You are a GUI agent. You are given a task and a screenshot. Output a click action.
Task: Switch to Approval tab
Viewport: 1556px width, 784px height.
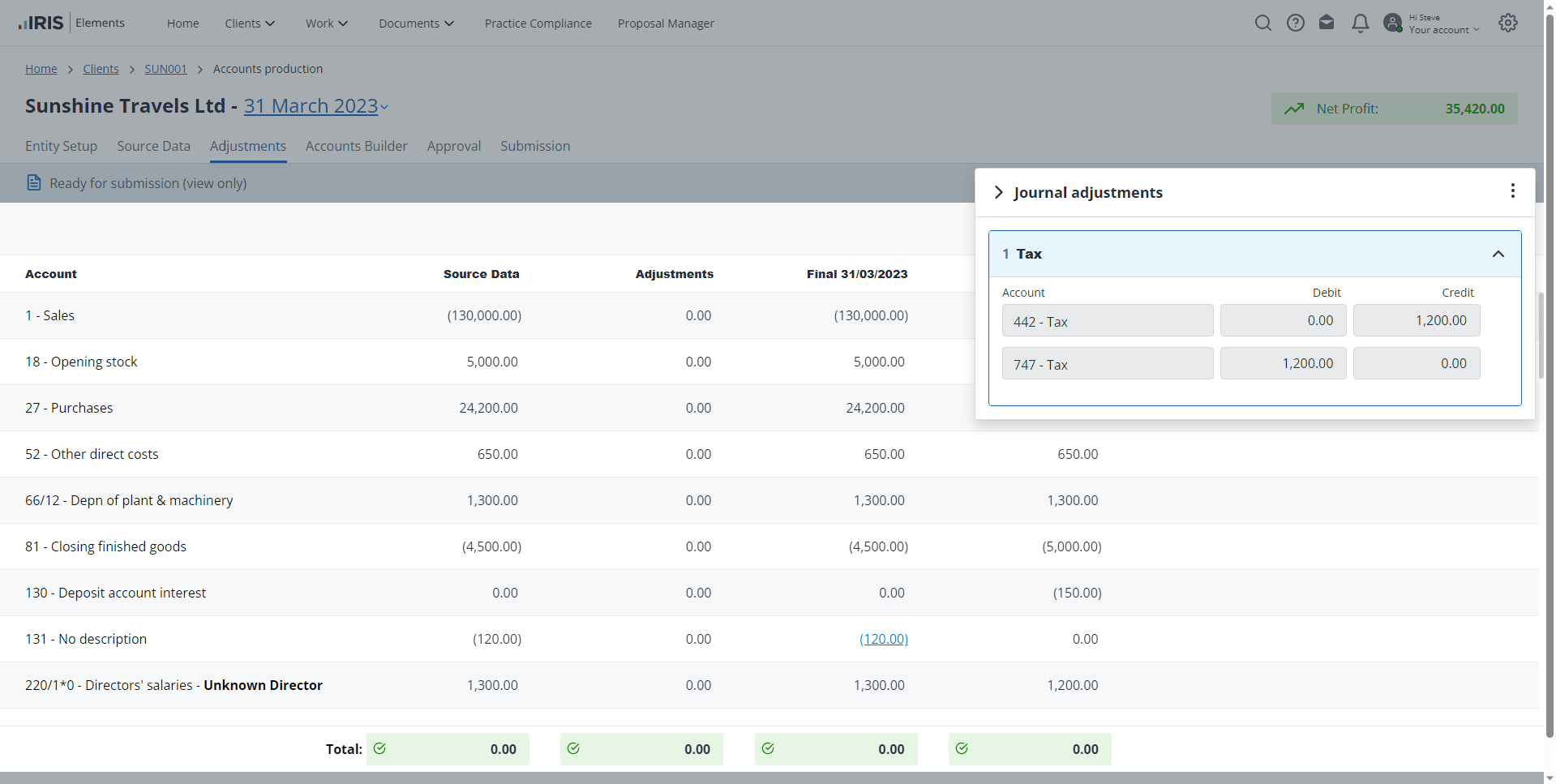pos(454,146)
